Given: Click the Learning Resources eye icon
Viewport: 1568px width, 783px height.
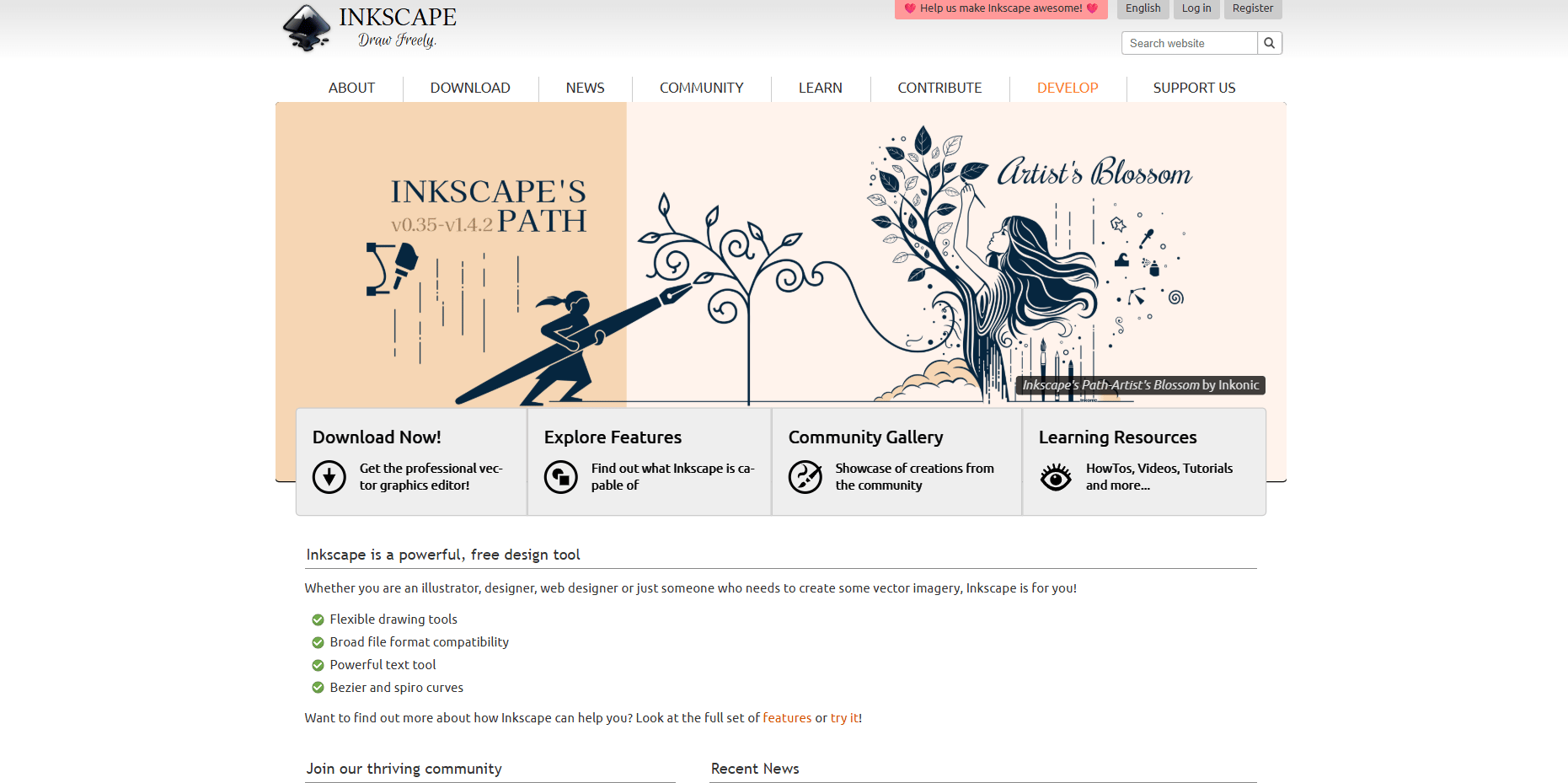Looking at the screenshot, I should pos(1056,477).
